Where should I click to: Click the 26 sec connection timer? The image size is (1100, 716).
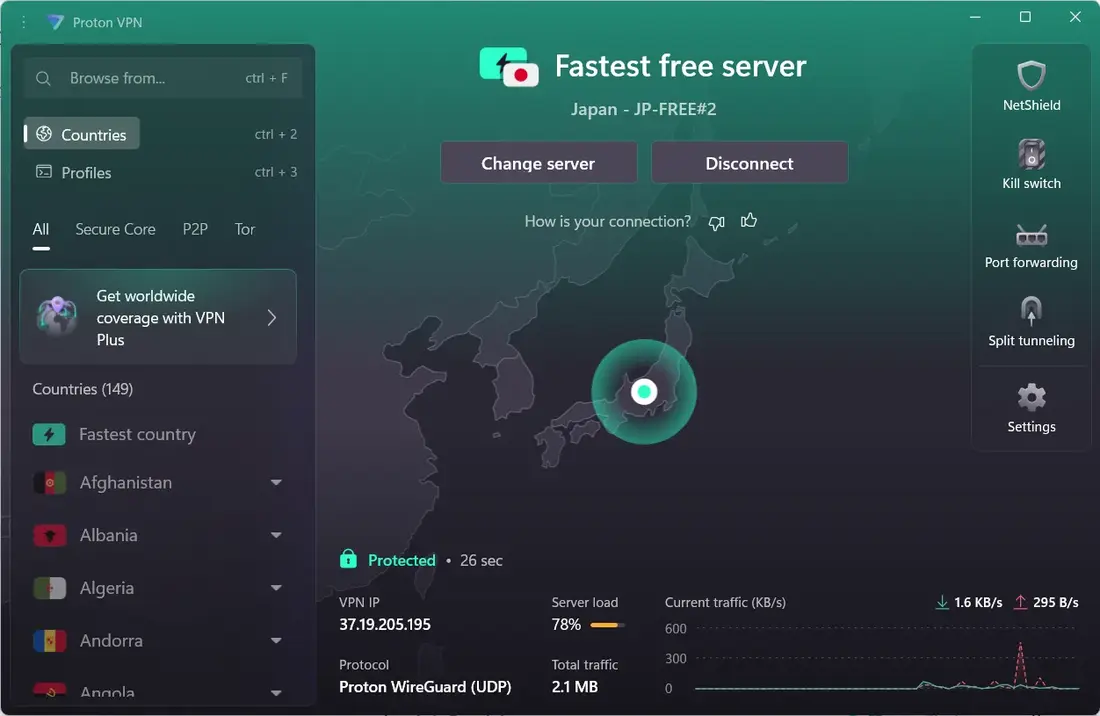click(x=481, y=560)
